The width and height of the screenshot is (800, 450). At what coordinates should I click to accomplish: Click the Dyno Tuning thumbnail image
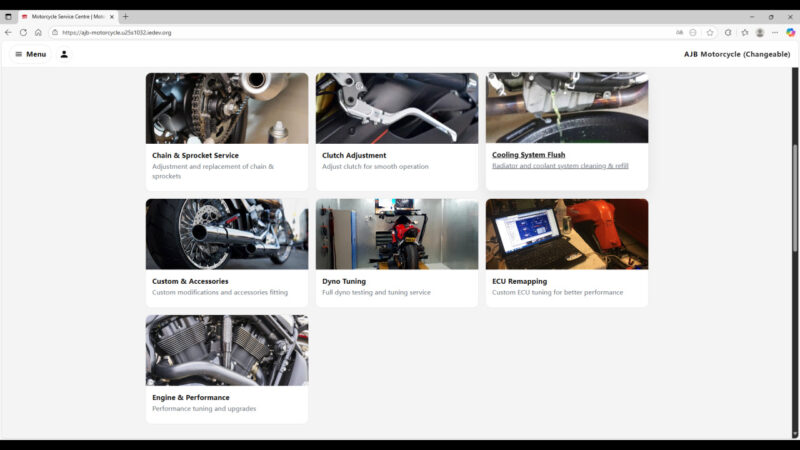click(x=397, y=234)
